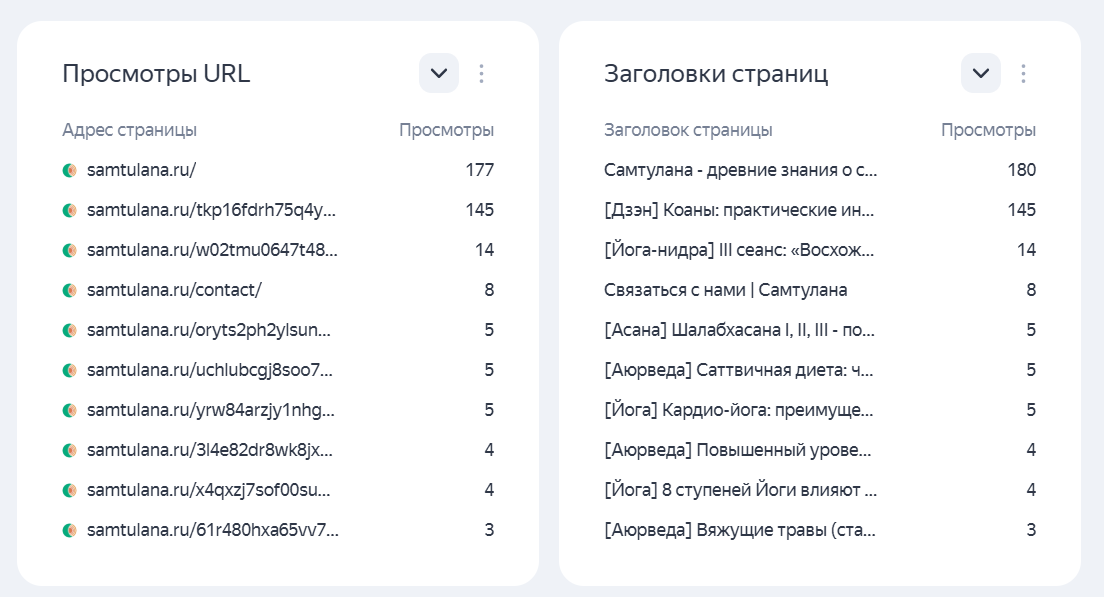Screen dimensions: 1104x597
Task: Click the Просмотры URL widget title
Action: 156,73
